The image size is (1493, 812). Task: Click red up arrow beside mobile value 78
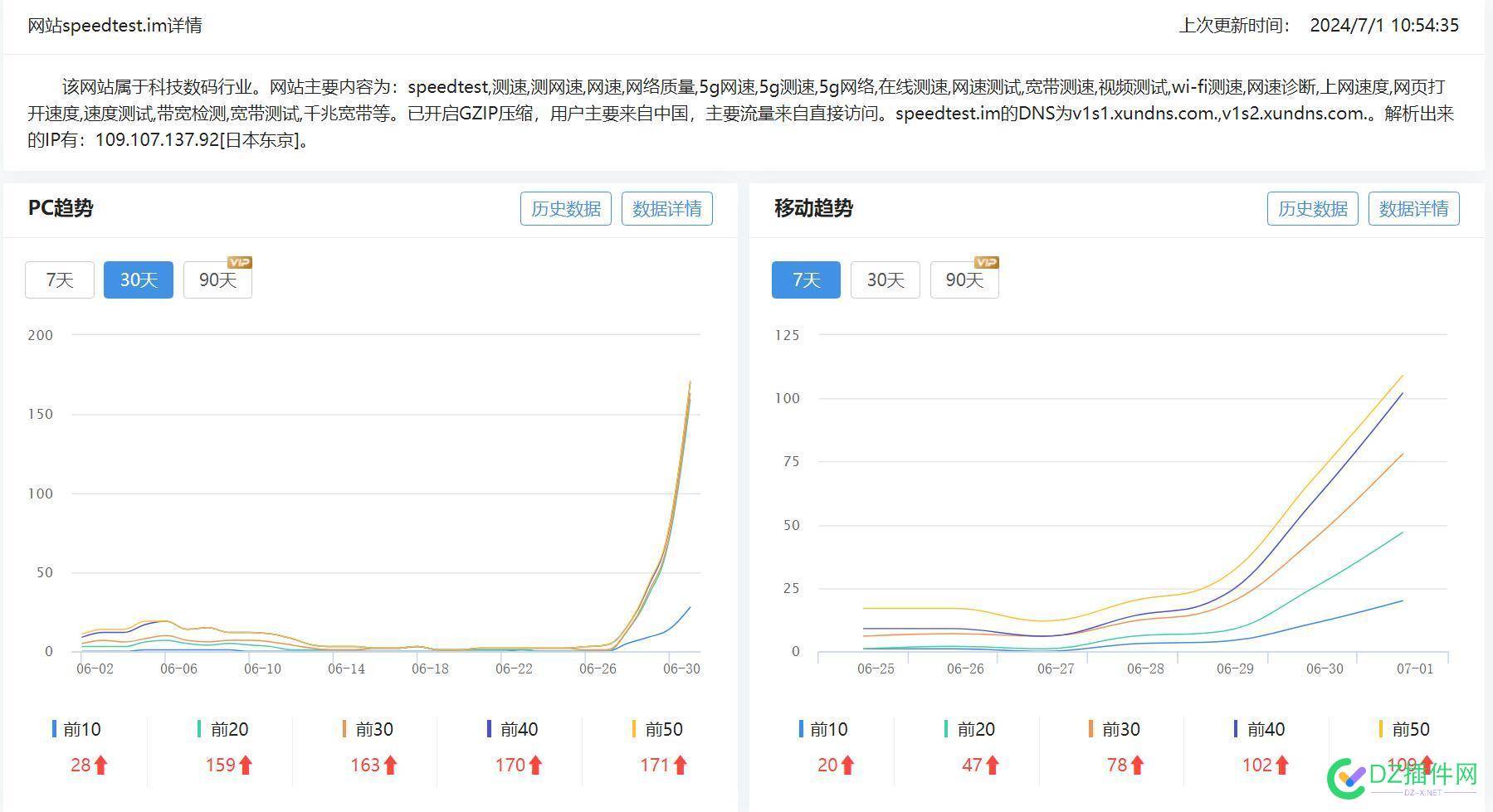coord(1137,765)
